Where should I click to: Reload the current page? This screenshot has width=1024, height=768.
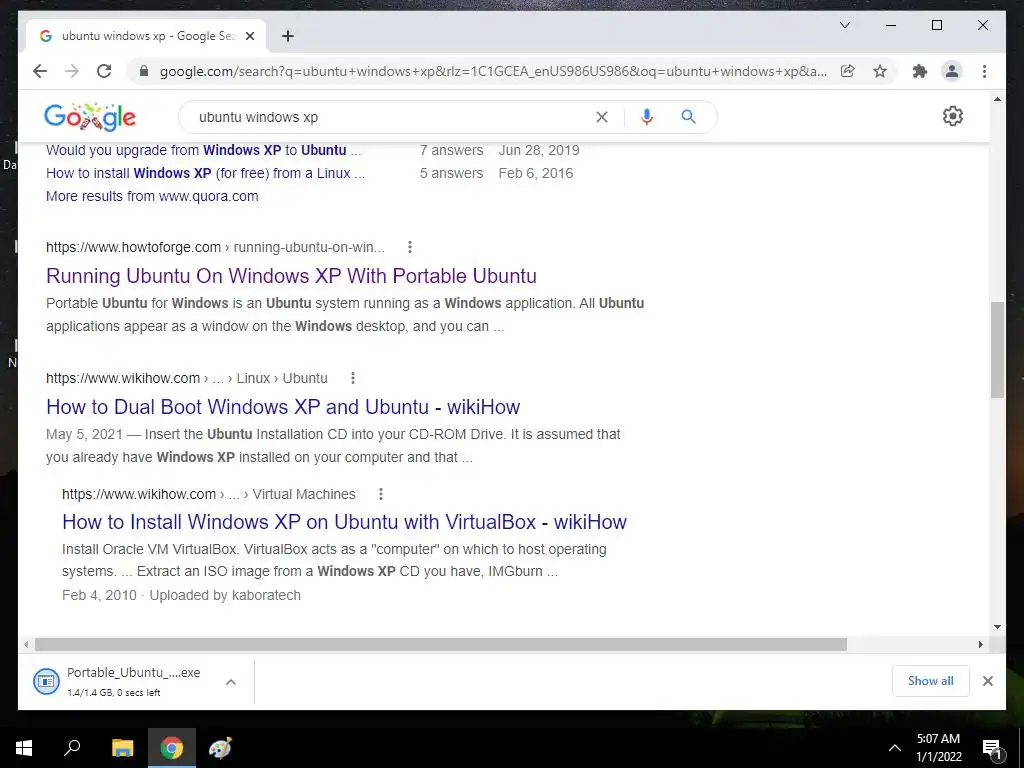tap(104, 71)
